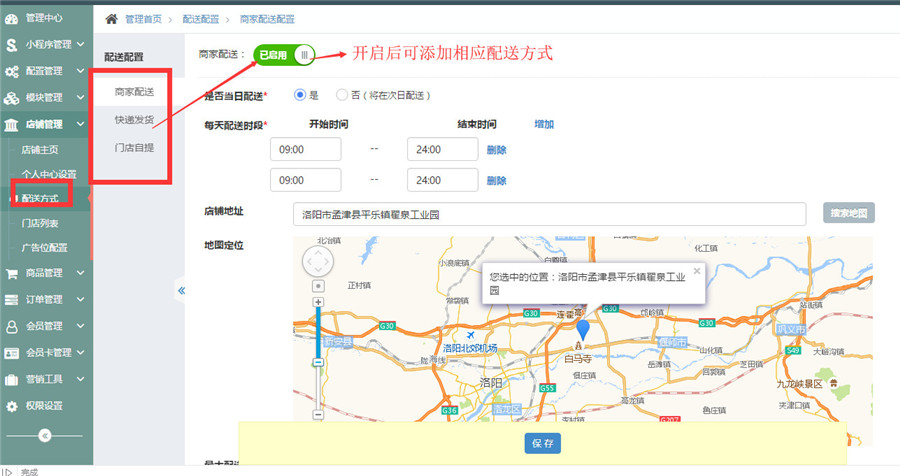The height and width of the screenshot is (476, 900).
Task: Collapse the sub-panel with the blue double chevron
Action: (x=181, y=291)
